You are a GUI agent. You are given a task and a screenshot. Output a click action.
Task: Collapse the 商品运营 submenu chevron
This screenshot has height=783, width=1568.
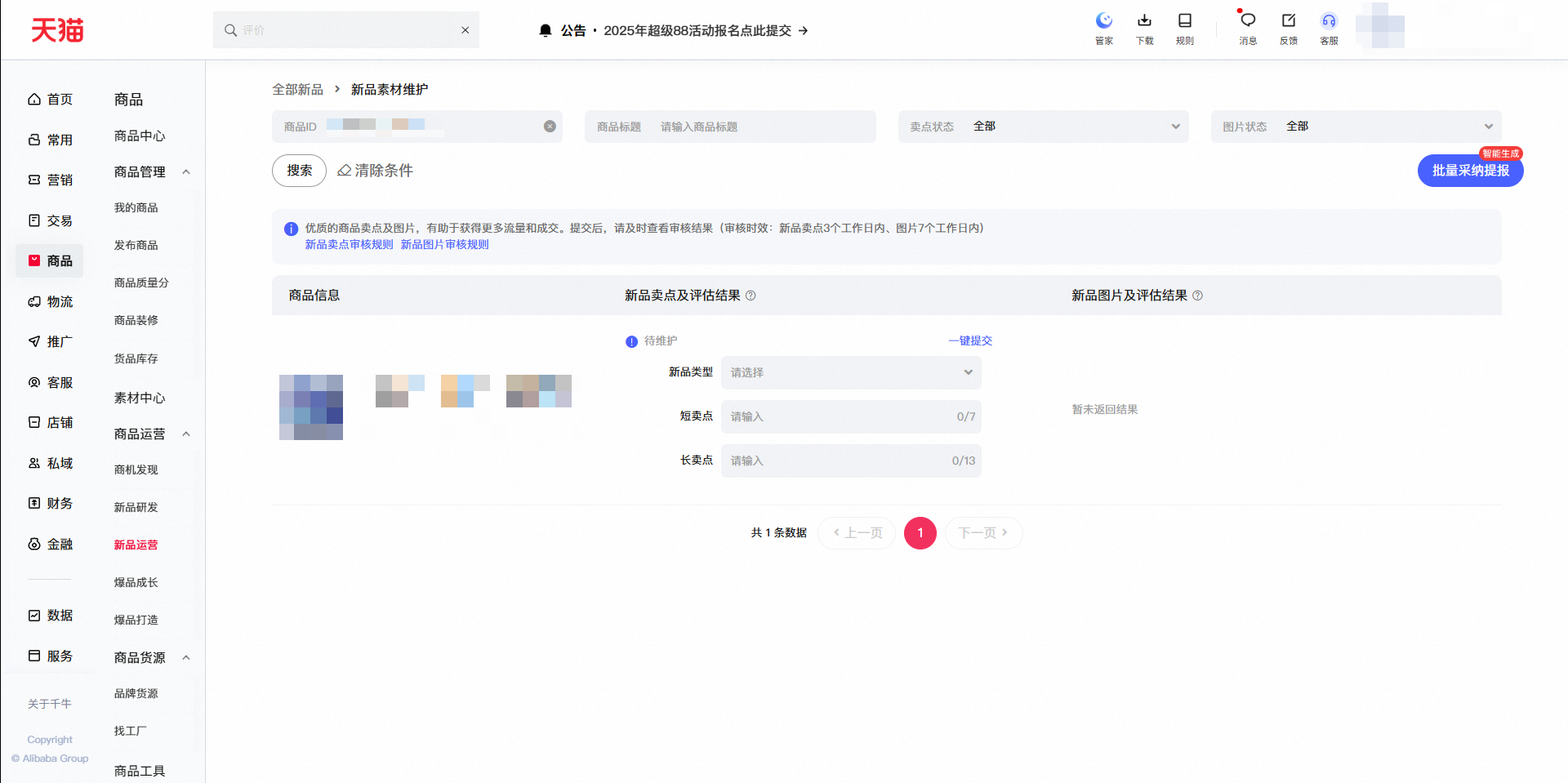tap(186, 434)
